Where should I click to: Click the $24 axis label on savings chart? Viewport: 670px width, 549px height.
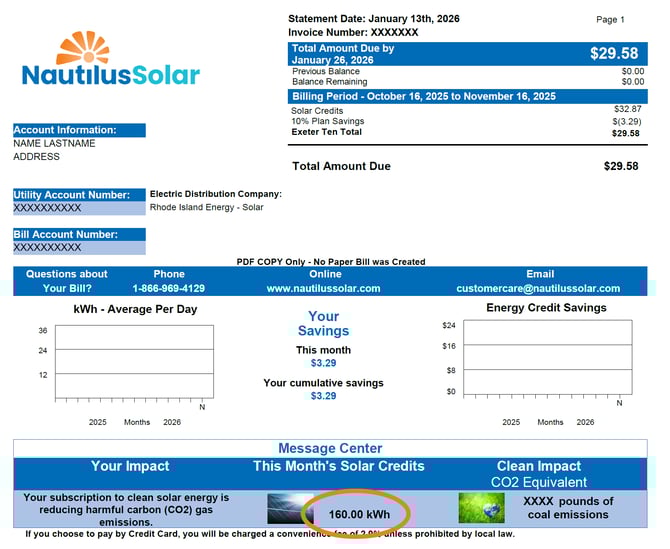449,326
